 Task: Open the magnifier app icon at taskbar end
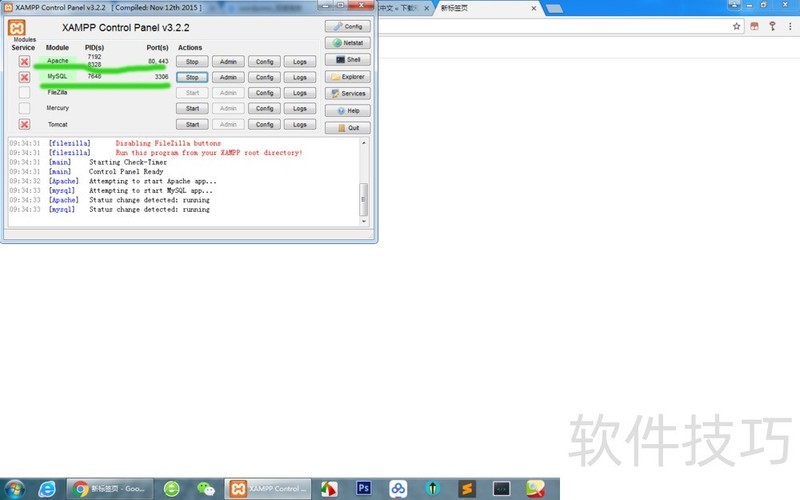tap(535, 489)
